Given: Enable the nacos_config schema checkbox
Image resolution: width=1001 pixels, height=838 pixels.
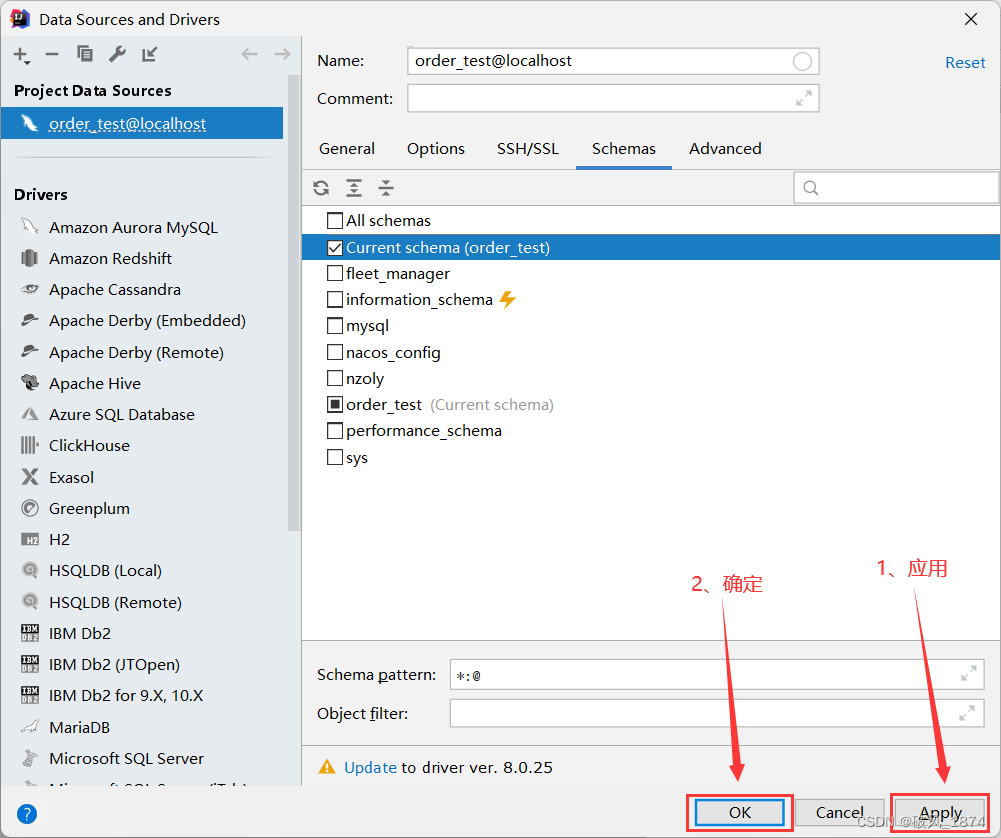Looking at the screenshot, I should [335, 352].
